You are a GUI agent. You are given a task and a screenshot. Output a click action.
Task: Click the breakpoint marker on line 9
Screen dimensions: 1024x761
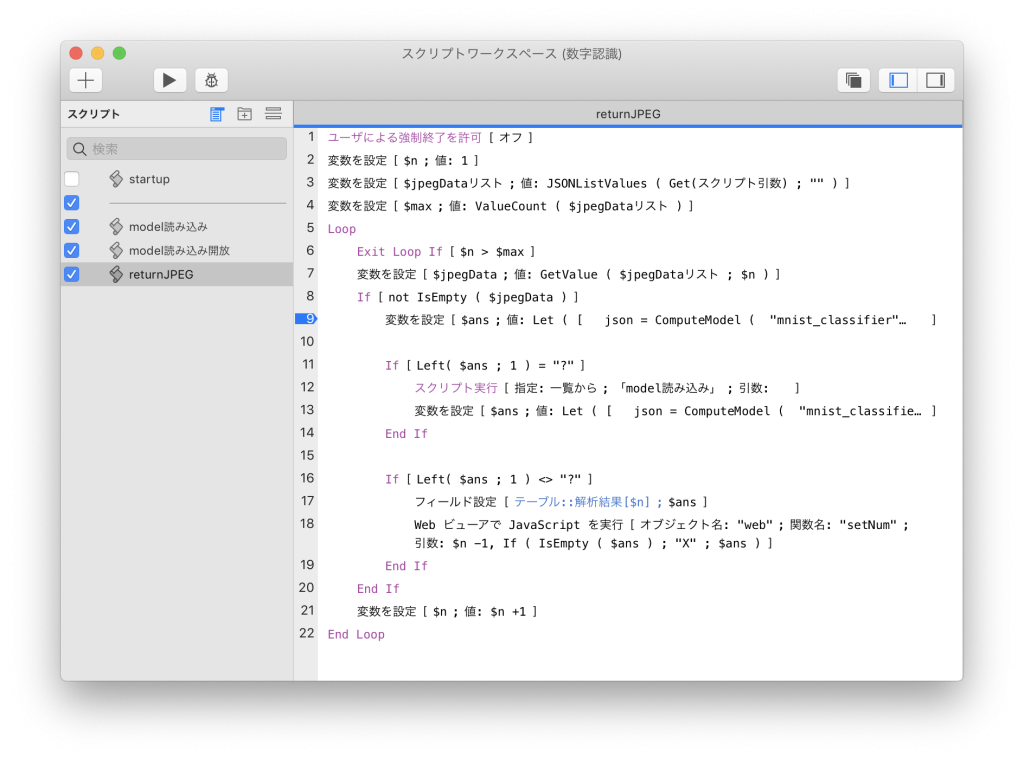pyautogui.click(x=306, y=319)
